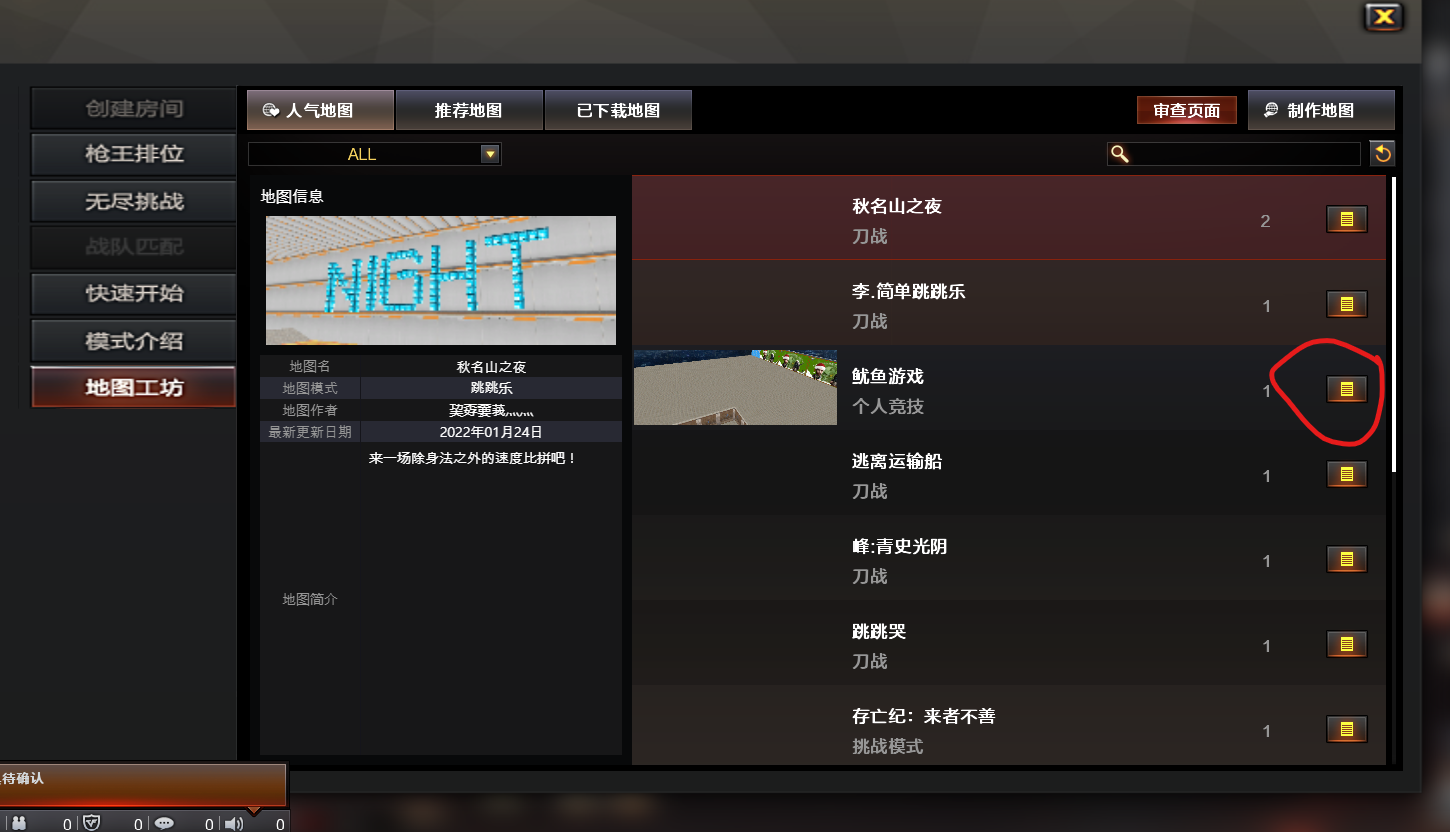
Task: Open details icon for 秋名山之夜 map
Action: (1346, 219)
